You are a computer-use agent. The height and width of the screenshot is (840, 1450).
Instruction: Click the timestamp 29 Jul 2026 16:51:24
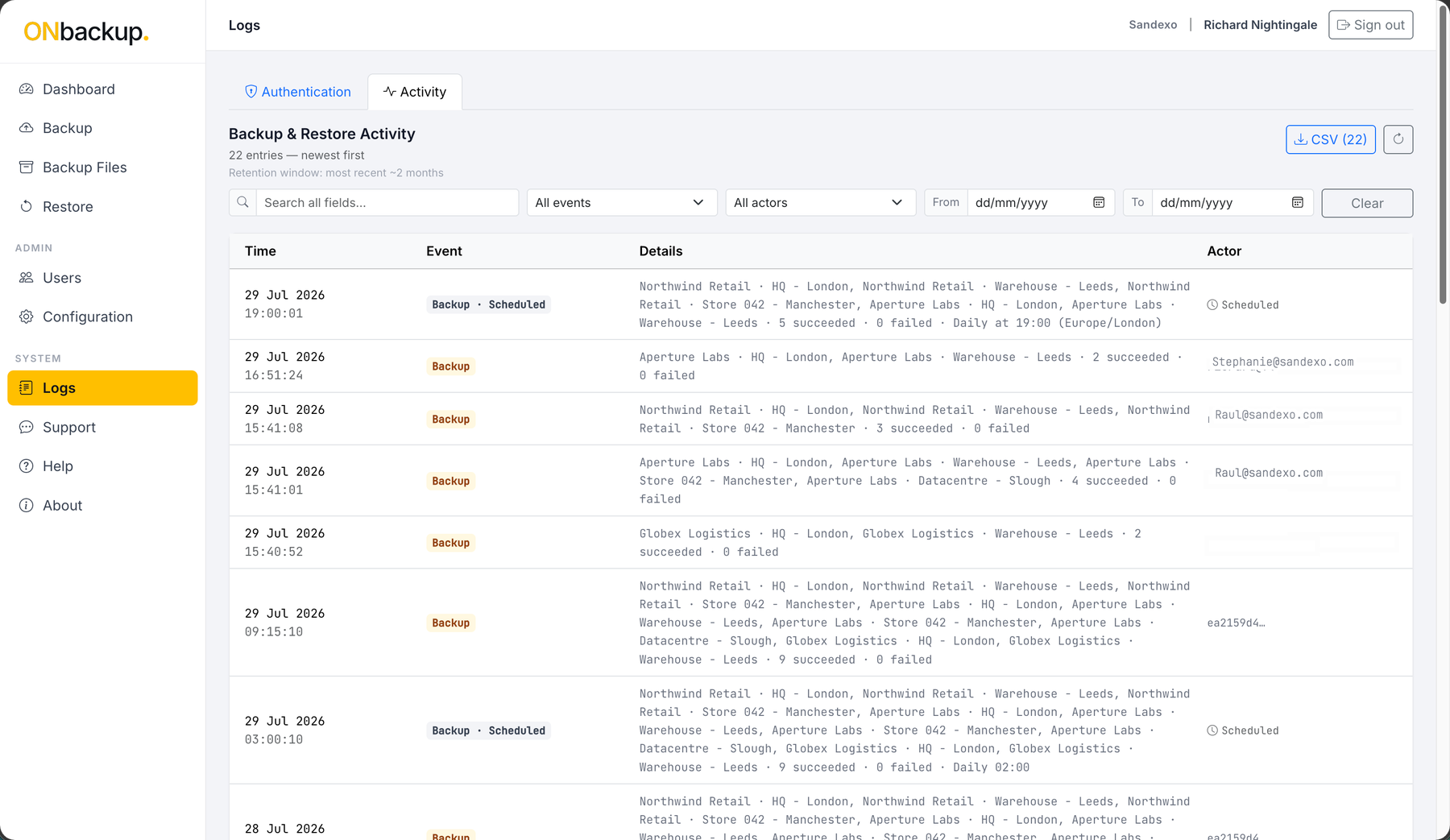tap(285, 366)
